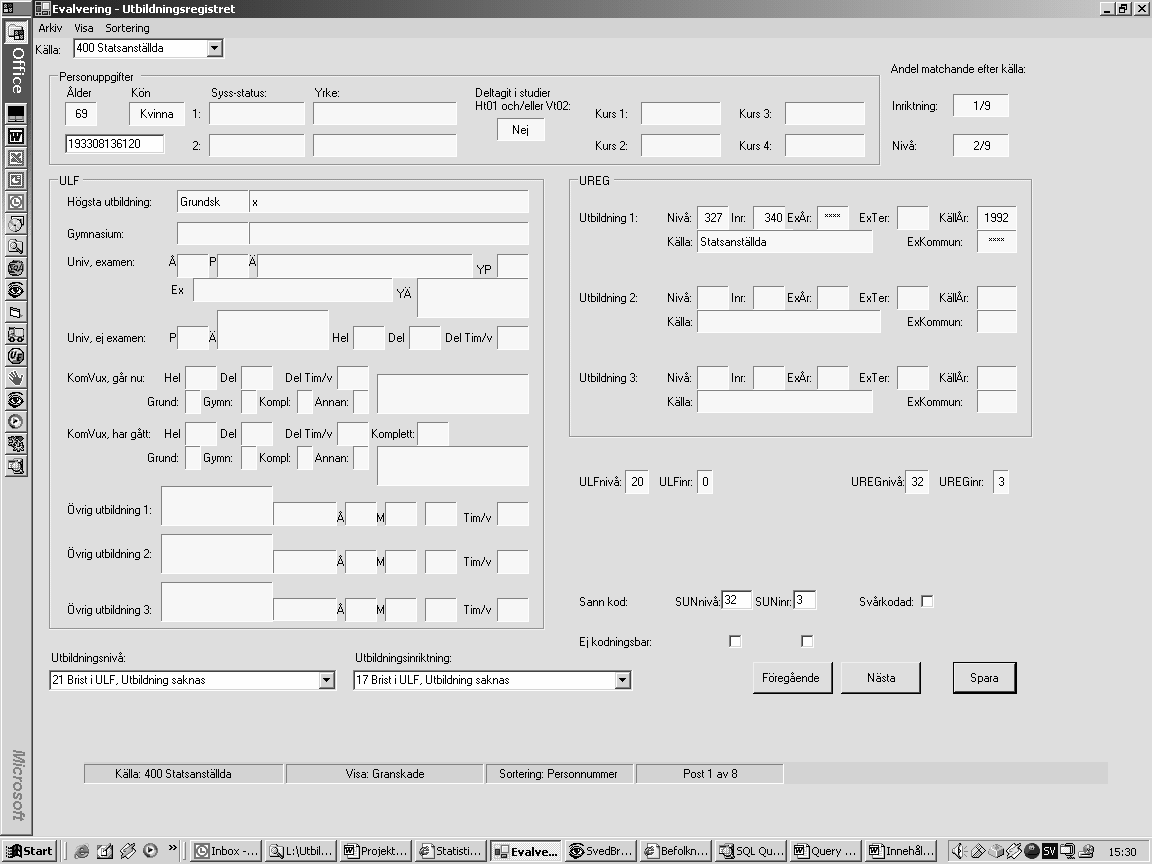Switch to the Befolkn... taskbar window
The width and height of the screenshot is (1152, 864).
pos(676,851)
